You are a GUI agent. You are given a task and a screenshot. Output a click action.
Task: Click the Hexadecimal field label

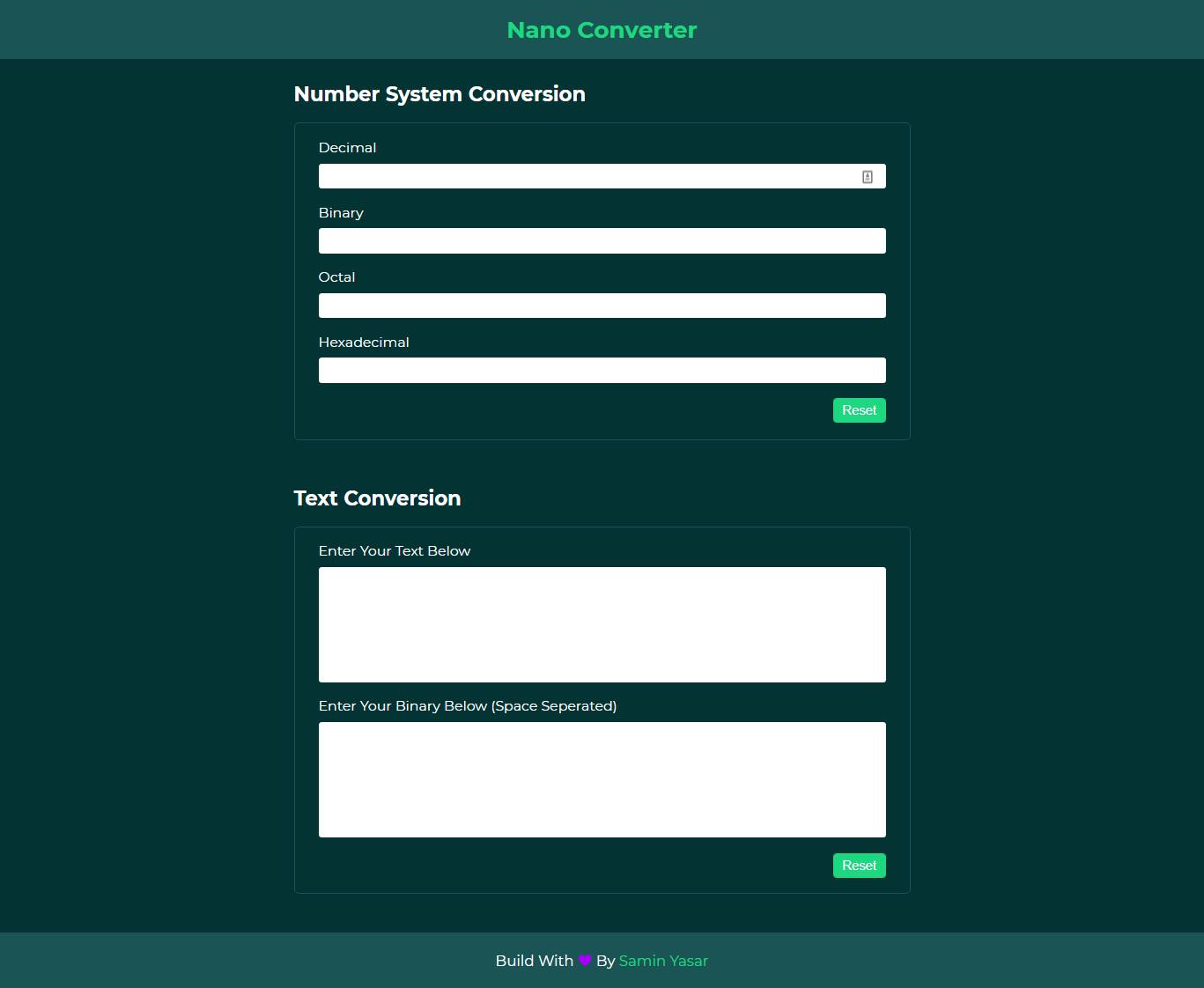(364, 343)
